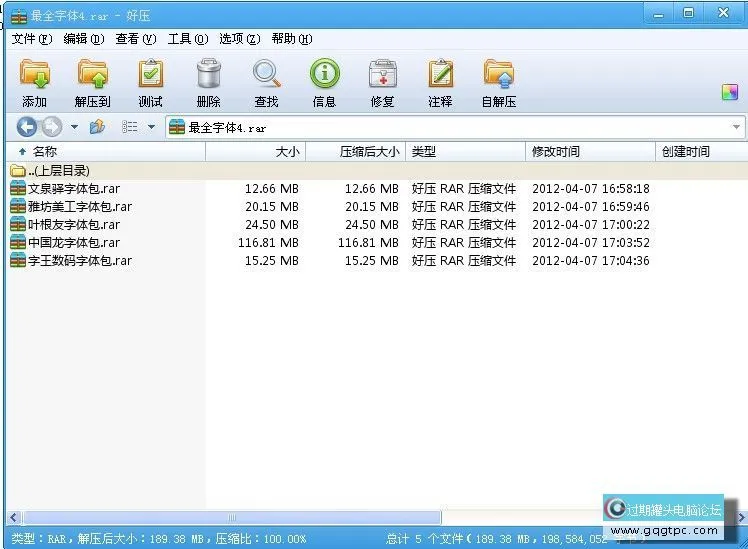748x549 pixels.
Task: Select 叶根友字体包.rar file
Action: [x=74, y=224]
